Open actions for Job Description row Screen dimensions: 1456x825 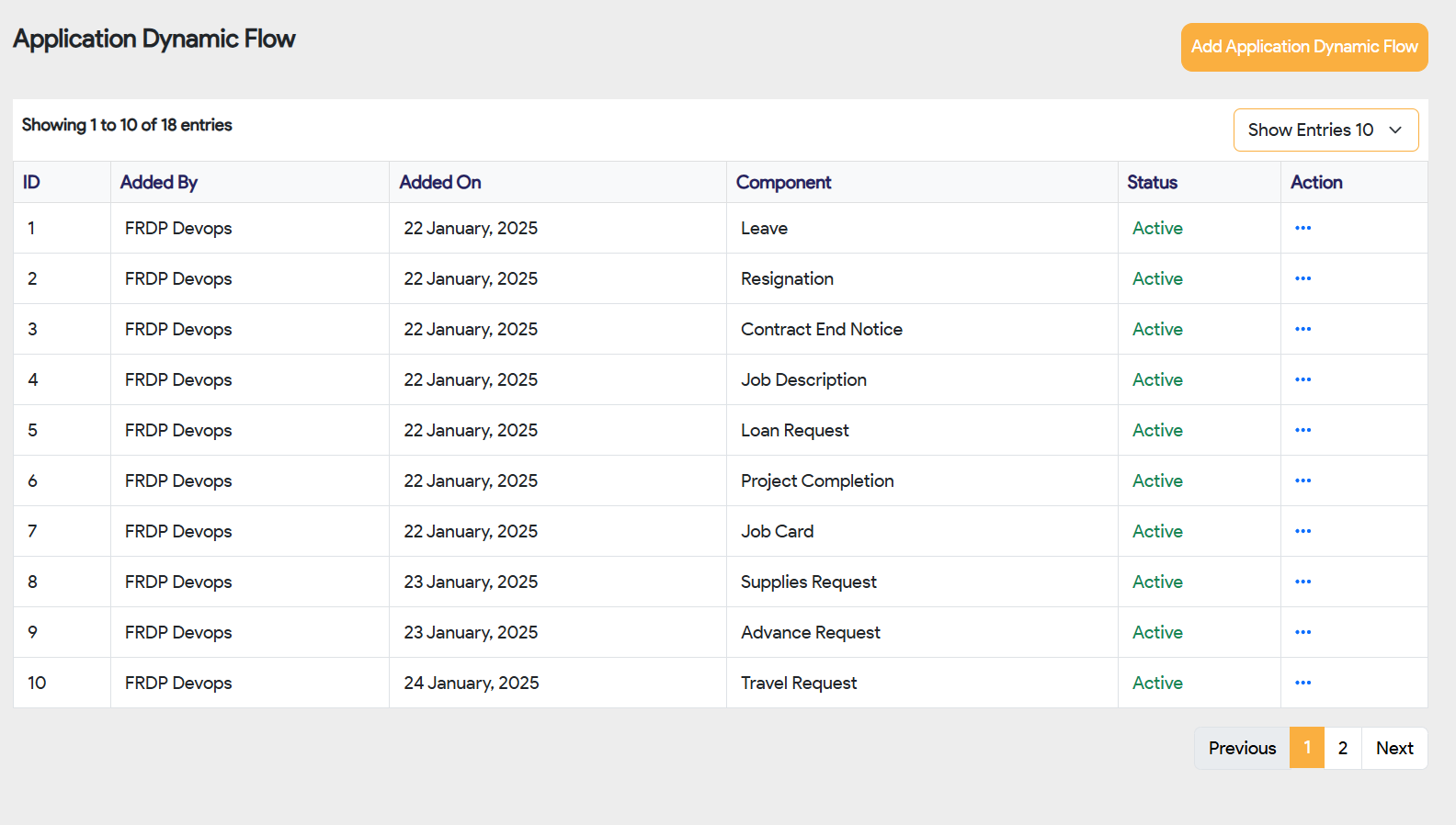(1302, 379)
